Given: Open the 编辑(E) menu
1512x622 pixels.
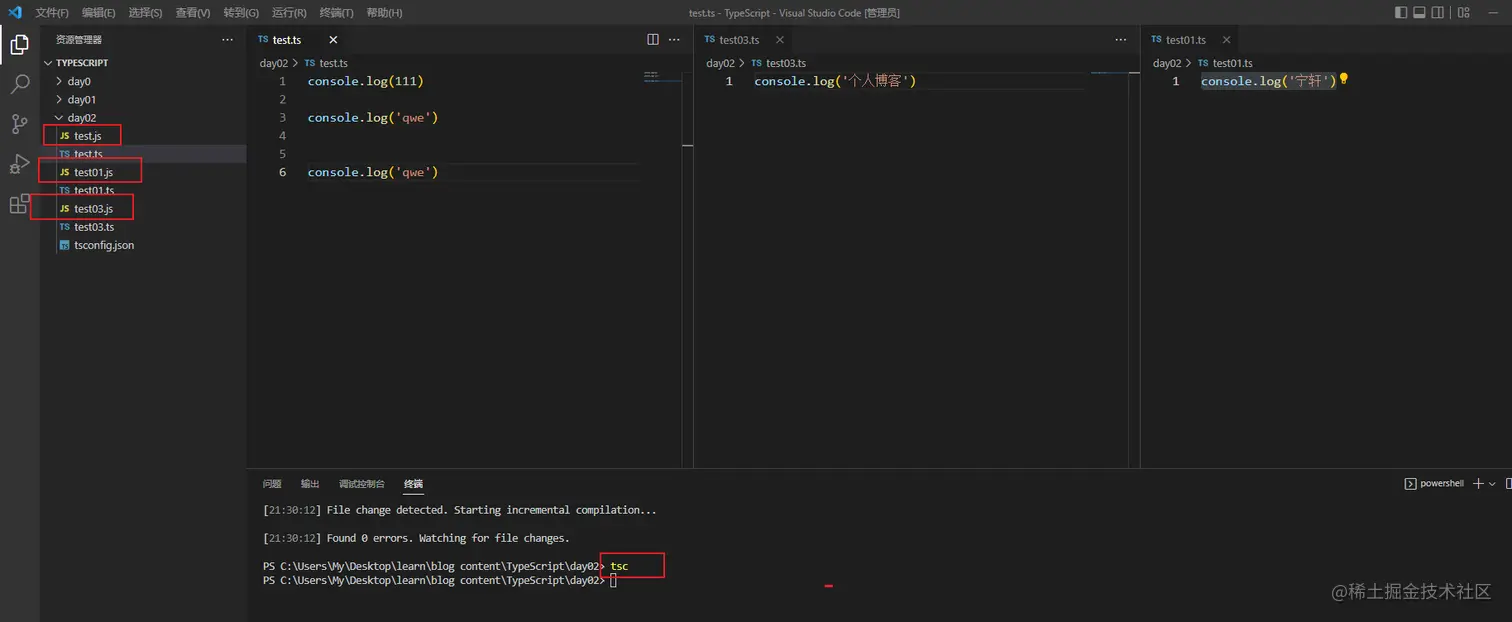Looking at the screenshot, I should 98,12.
